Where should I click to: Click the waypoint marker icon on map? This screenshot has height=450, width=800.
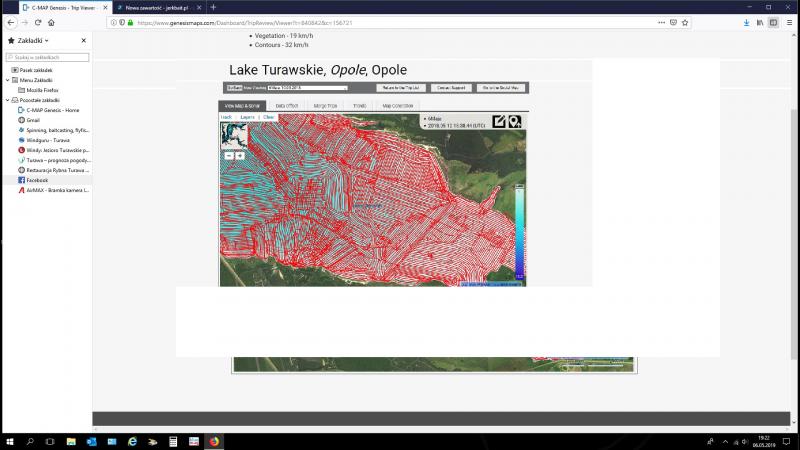click(x=514, y=122)
